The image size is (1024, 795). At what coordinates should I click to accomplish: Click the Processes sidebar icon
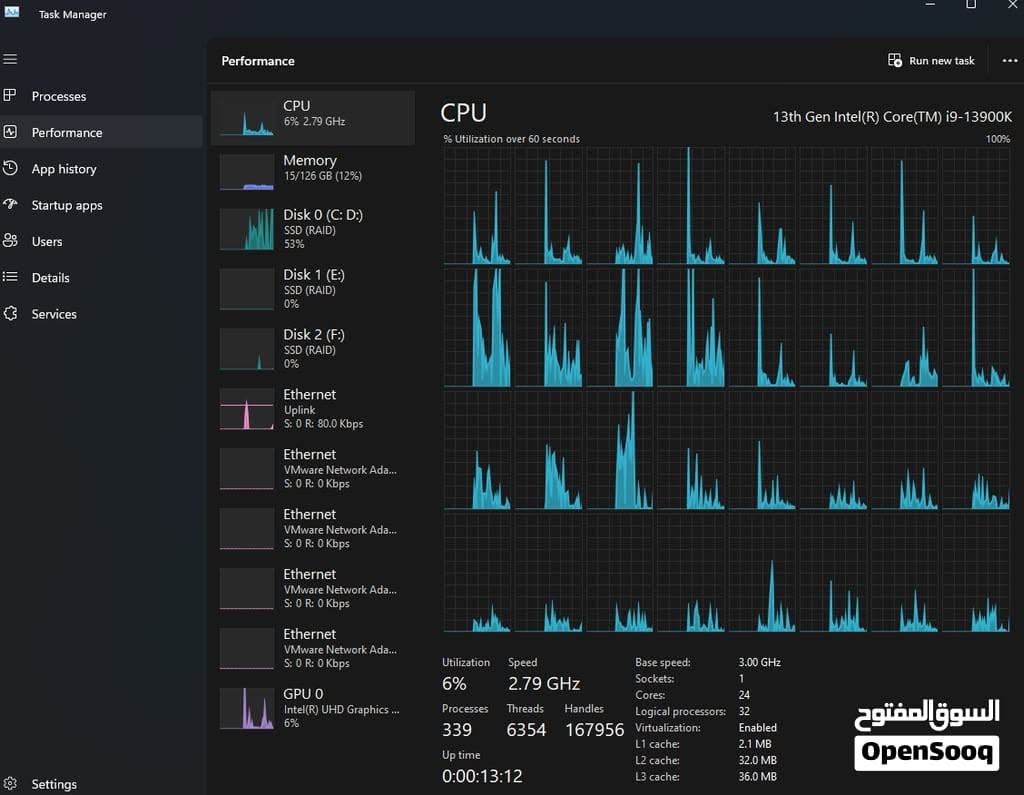[x=10, y=95]
